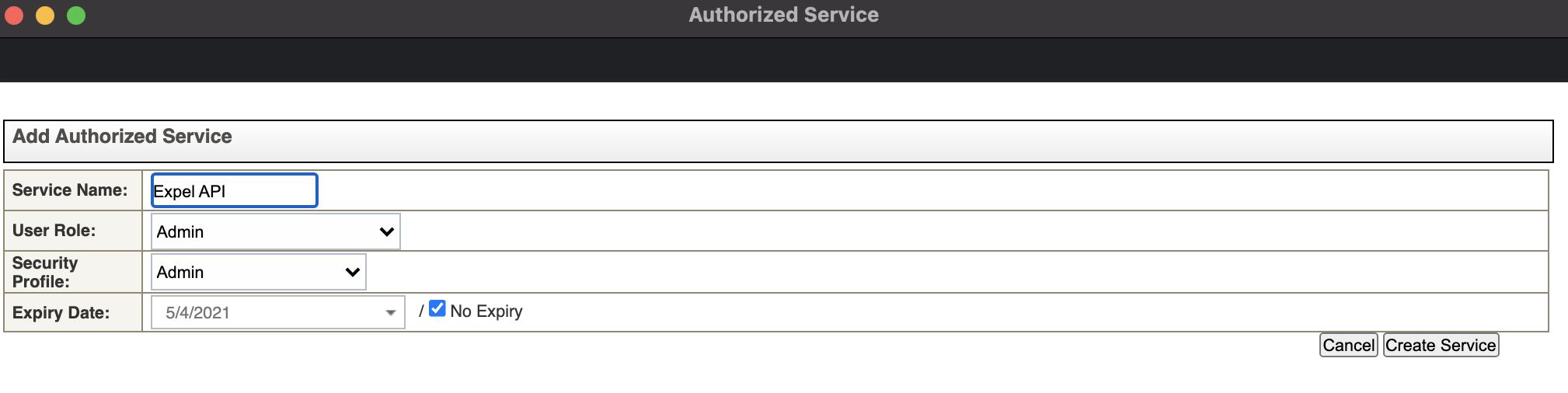The height and width of the screenshot is (393, 1568).
Task: Click the Expiry Date picker arrow
Action: coord(390,313)
